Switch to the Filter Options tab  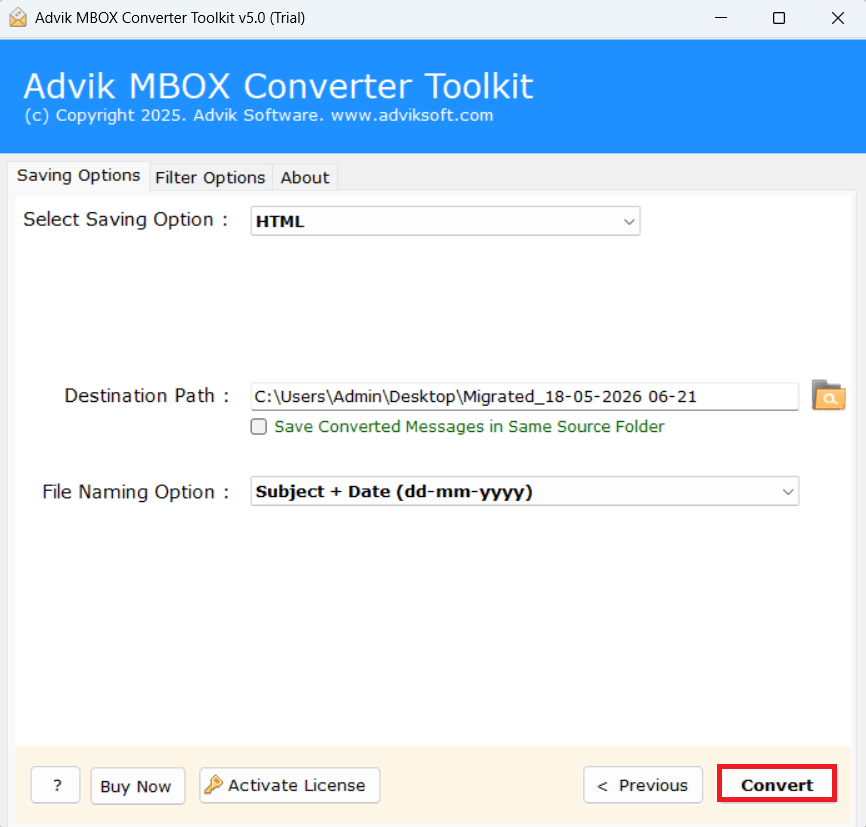[210, 177]
